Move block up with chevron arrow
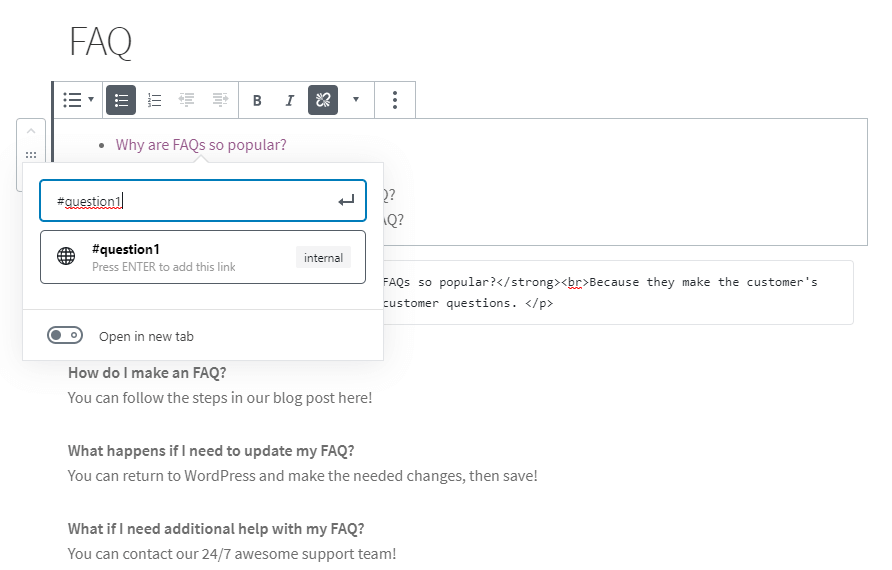The width and height of the screenshot is (892, 570). tap(31, 132)
